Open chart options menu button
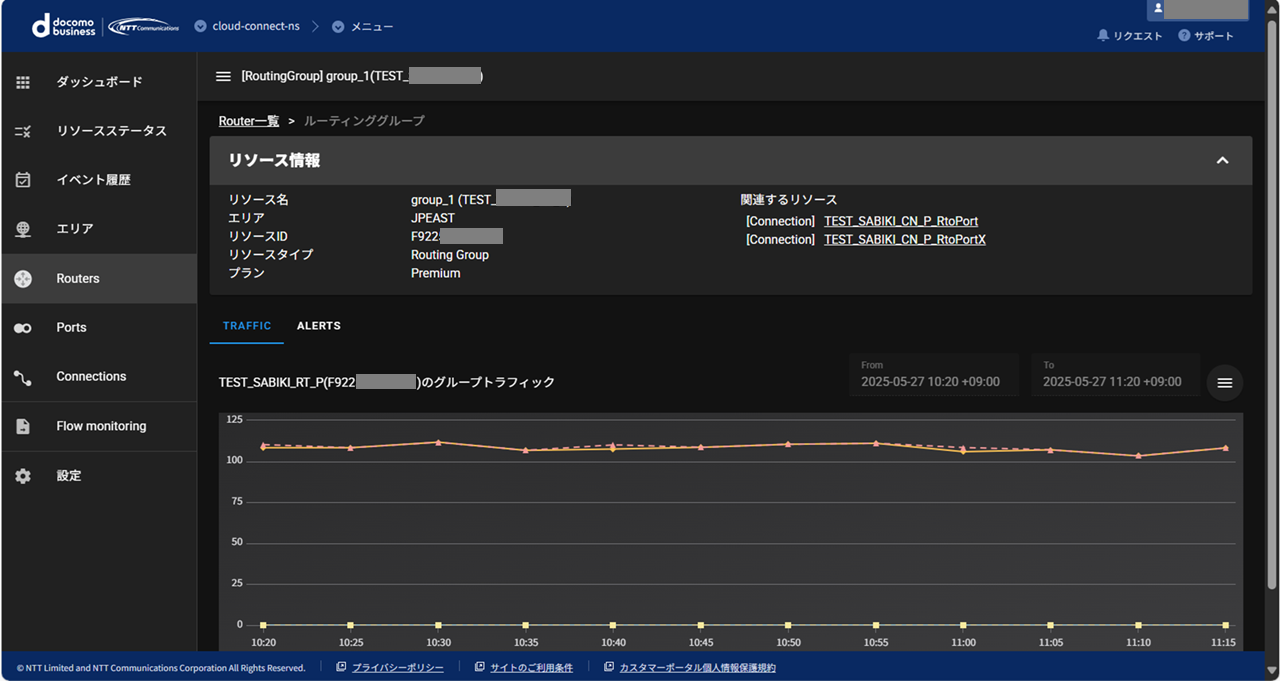 pyautogui.click(x=1225, y=382)
